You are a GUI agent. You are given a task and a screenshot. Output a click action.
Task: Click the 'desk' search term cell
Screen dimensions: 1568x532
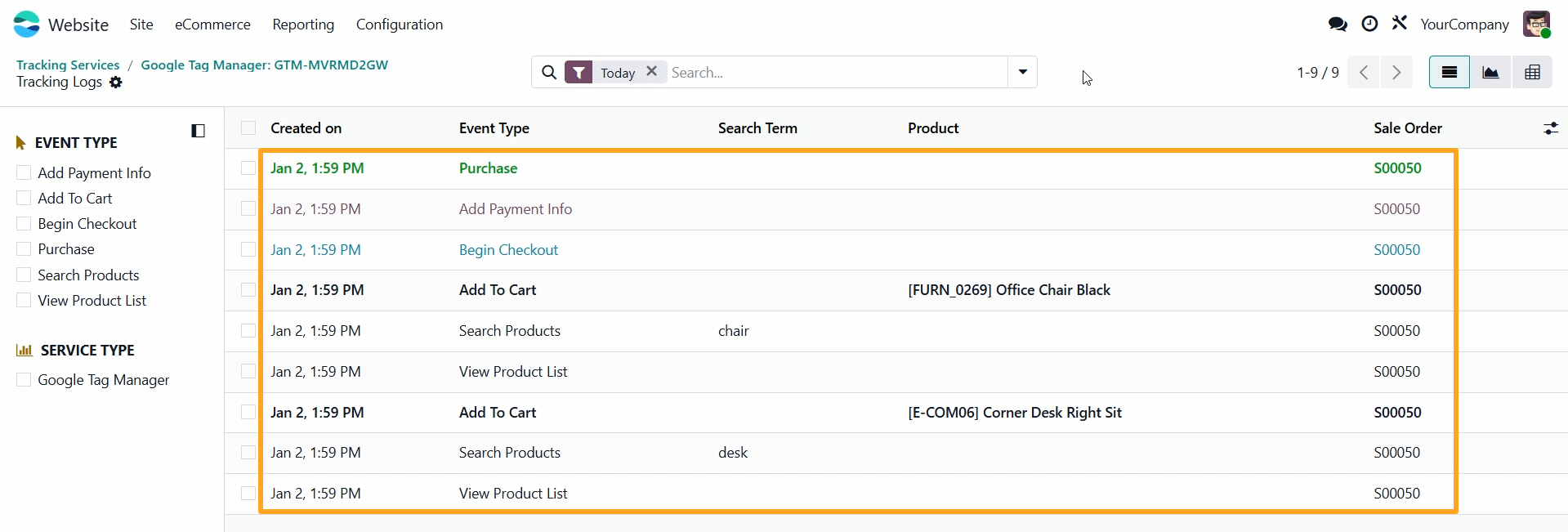tap(733, 453)
